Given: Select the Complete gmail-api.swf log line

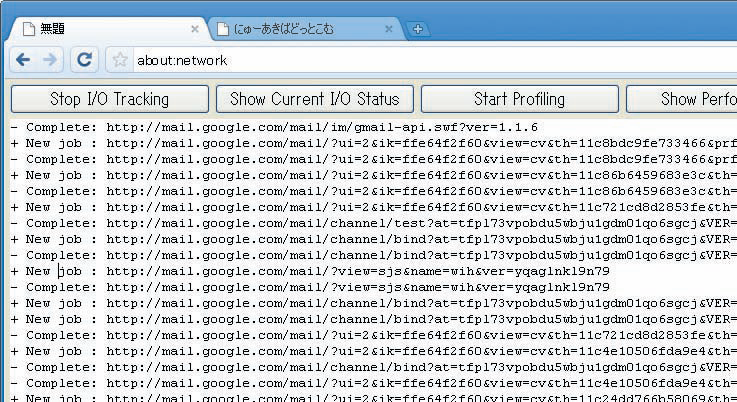Looking at the screenshot, I should [x=274, y=127].
